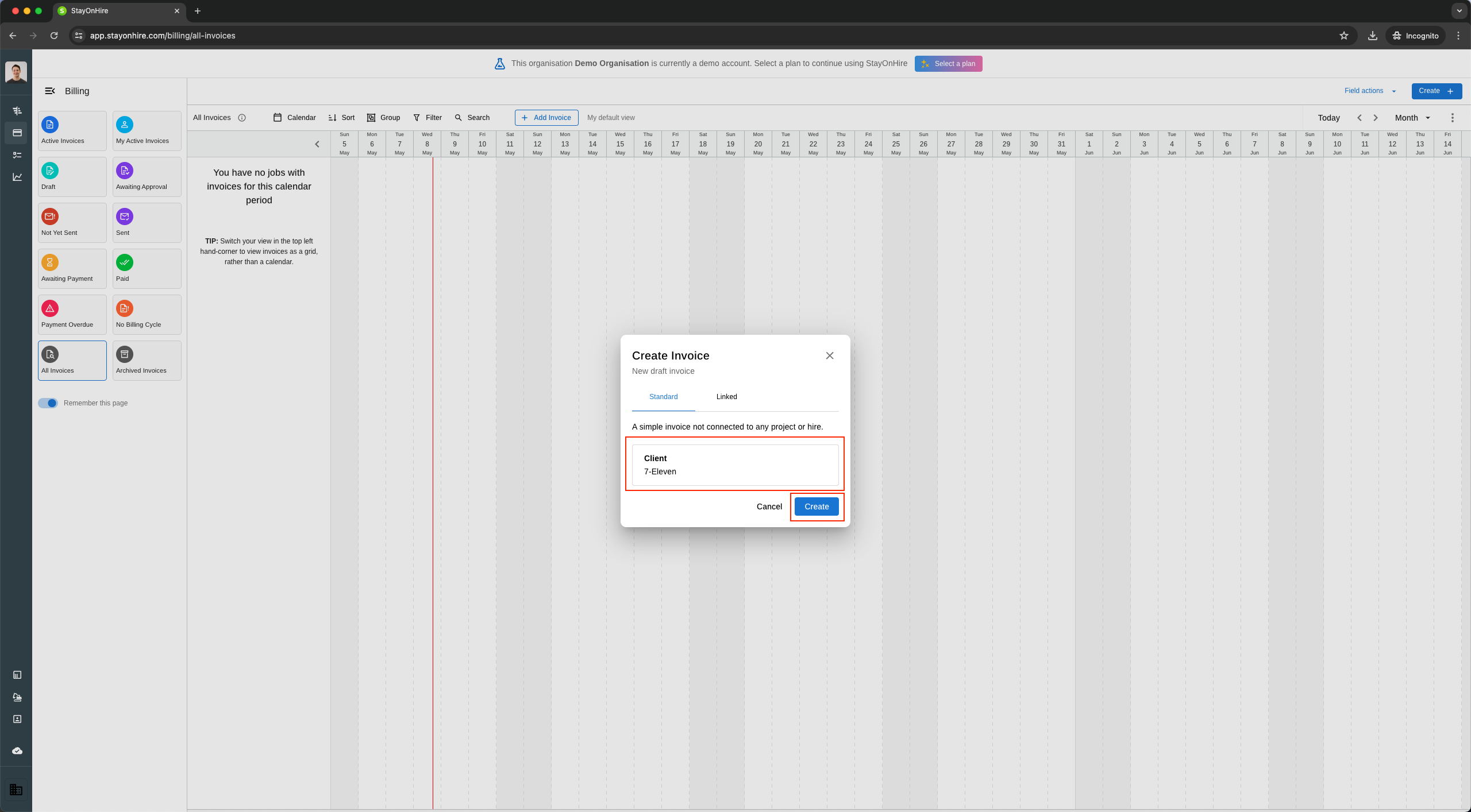This screenshot has width=1471, height=812.
Task: Click the Client 7-Eleven field
Action: [x=735, y=465]
